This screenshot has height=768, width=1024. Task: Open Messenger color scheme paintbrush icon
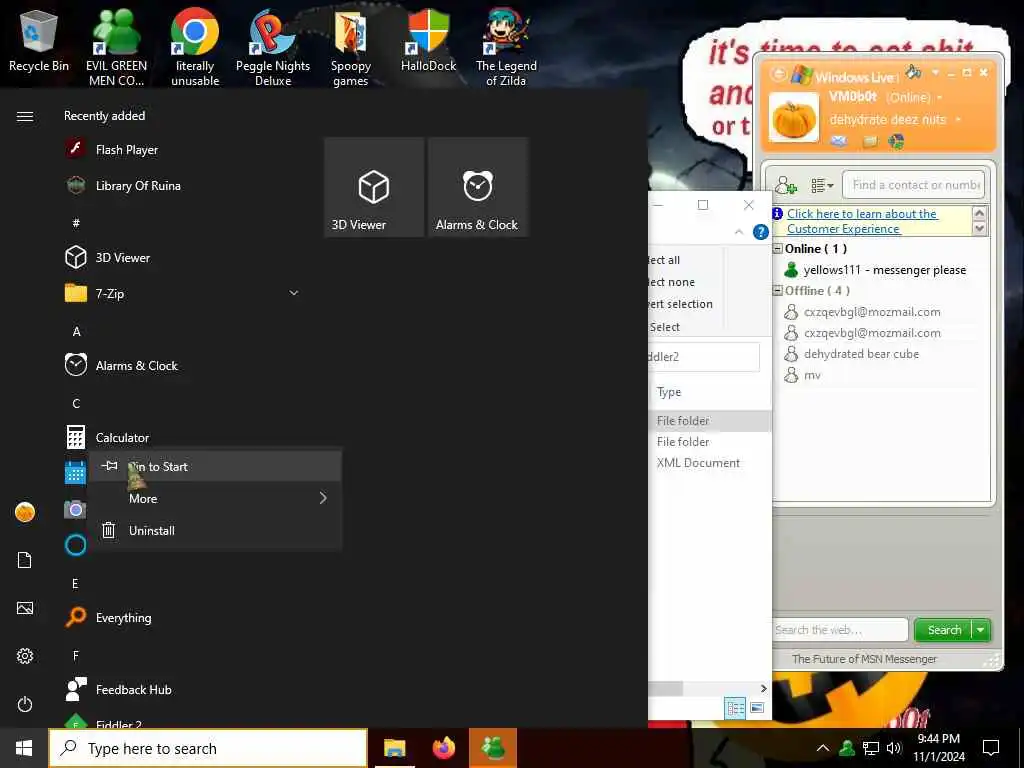[914, 72]
